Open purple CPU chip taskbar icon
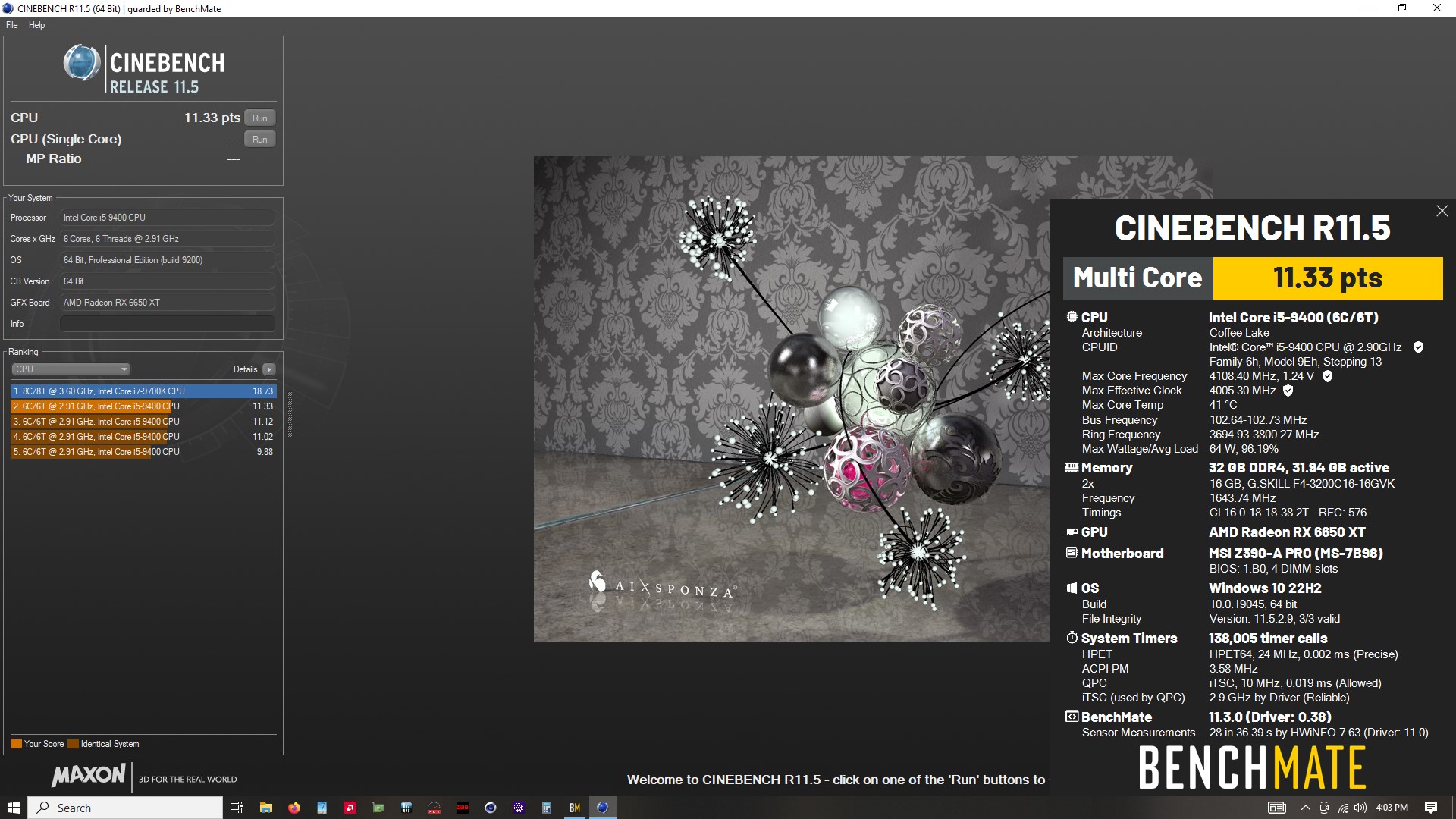This screenshot has width=1456, height=819. [519, 808]
